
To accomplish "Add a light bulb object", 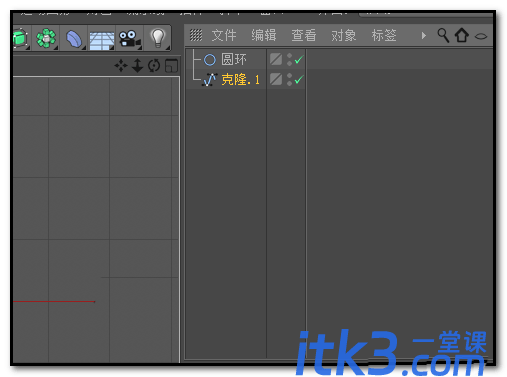I will pyautogui.click(x=158, y=37).
